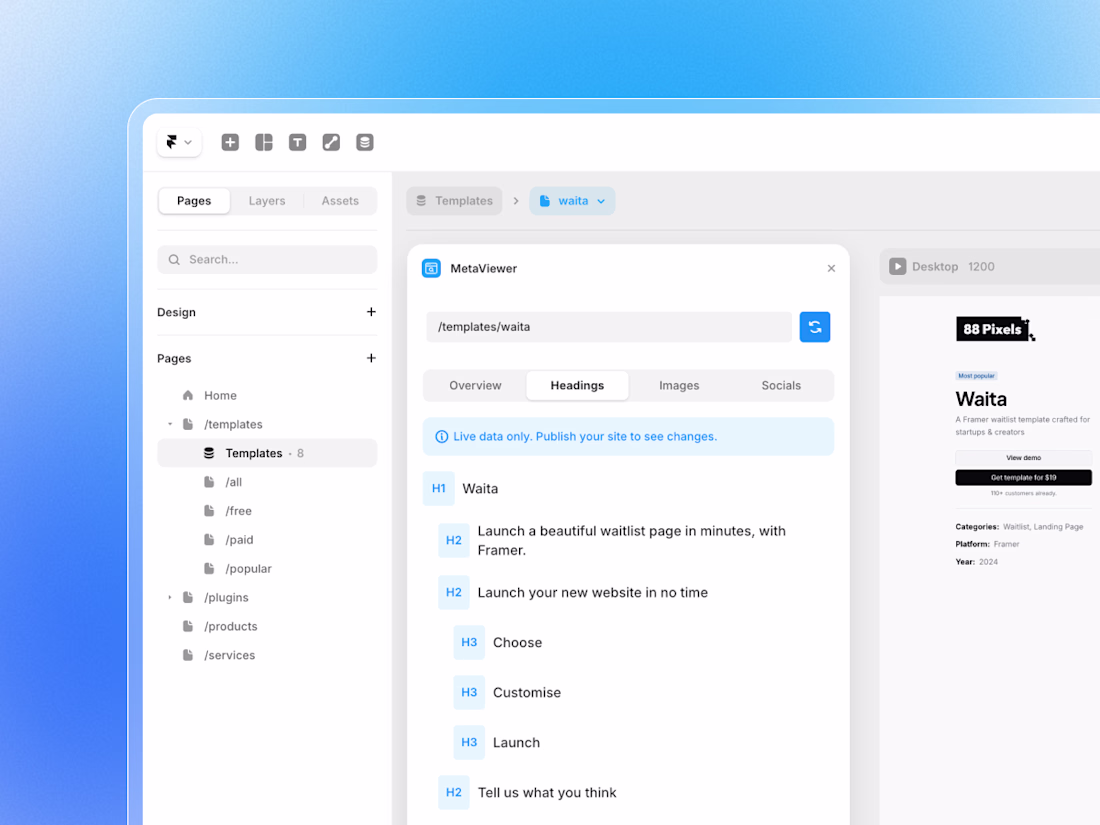This screenshot has height=825, width=1100.
Task: Click the 'Waita' title on canvas
Action: 981,399
